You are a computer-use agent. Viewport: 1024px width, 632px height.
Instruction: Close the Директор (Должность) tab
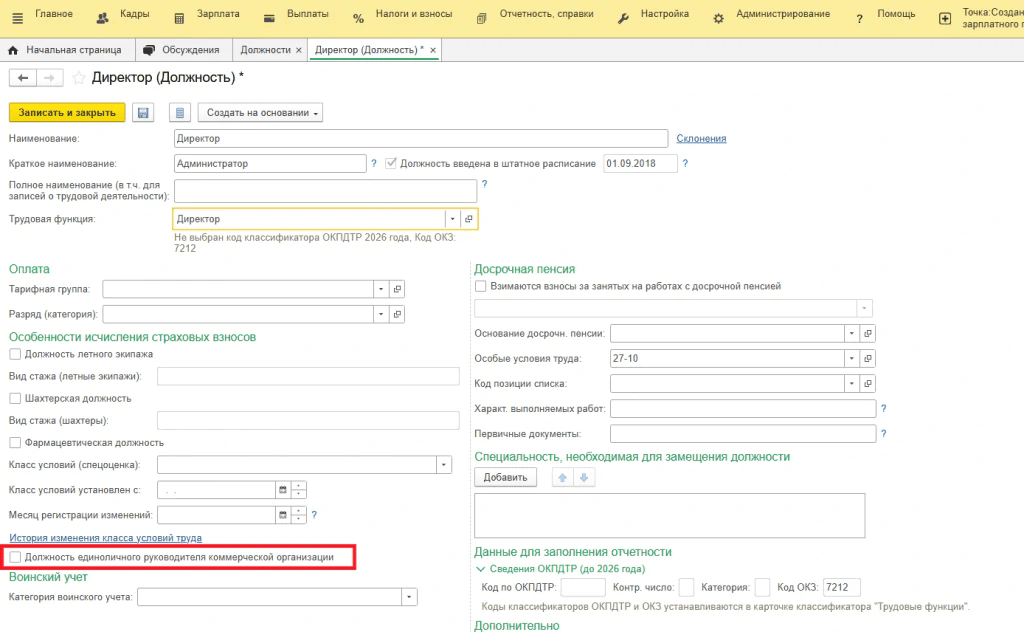[x=432, y=50]
